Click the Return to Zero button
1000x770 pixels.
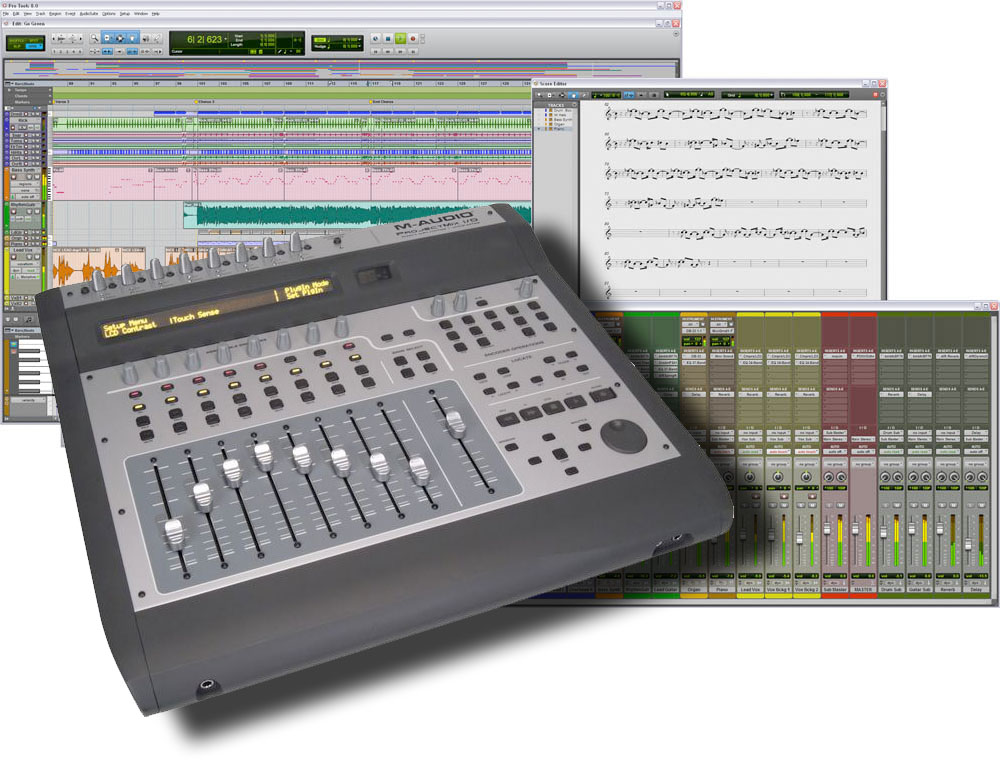pyautogui.click(x=376, y=51)
